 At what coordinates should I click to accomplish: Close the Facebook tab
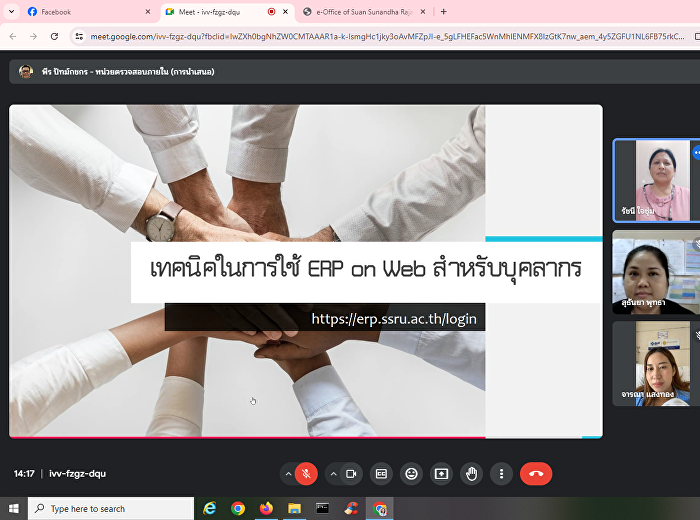(x=148, y=12)
